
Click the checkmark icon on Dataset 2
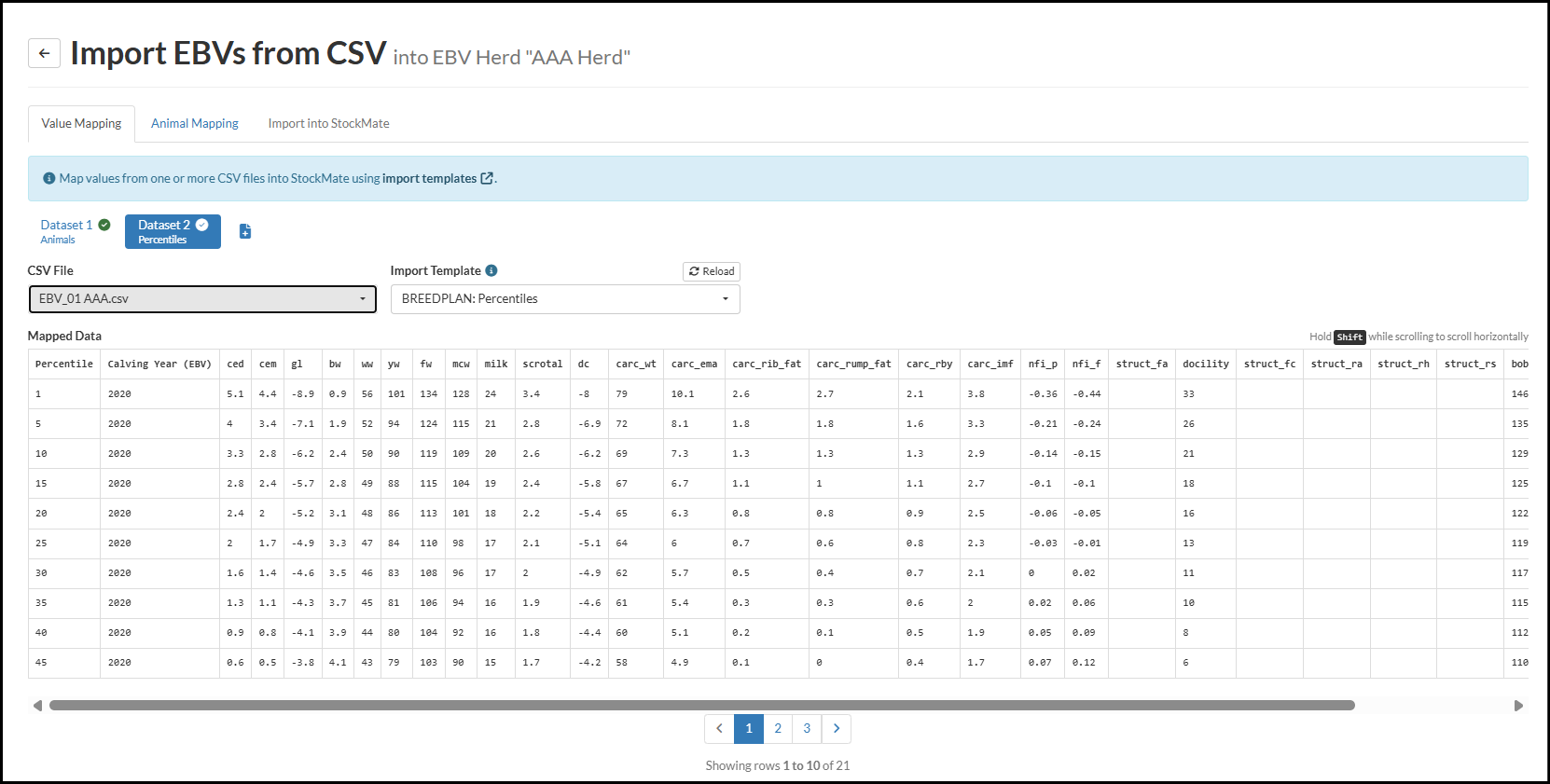[202, 225]
